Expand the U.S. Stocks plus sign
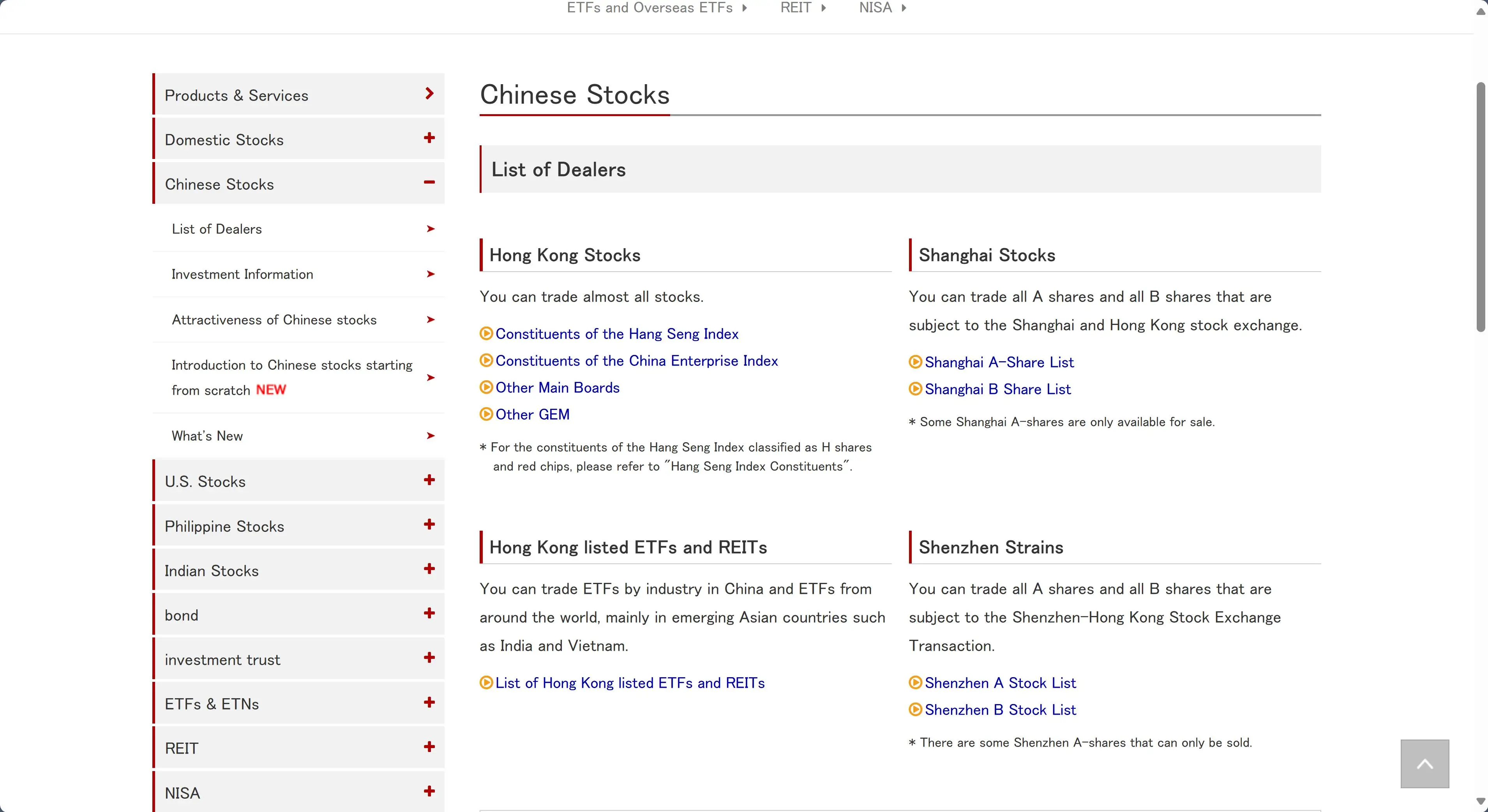1488x812 pixels. point(429,479)
